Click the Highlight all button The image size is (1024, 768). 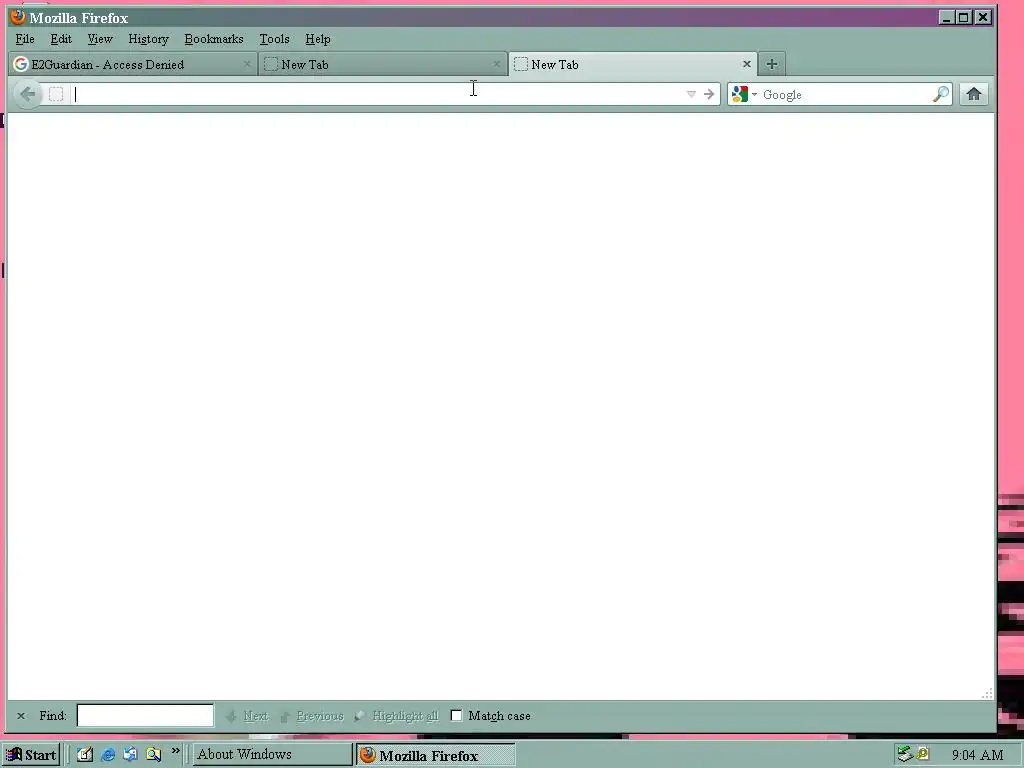point(396,716)
